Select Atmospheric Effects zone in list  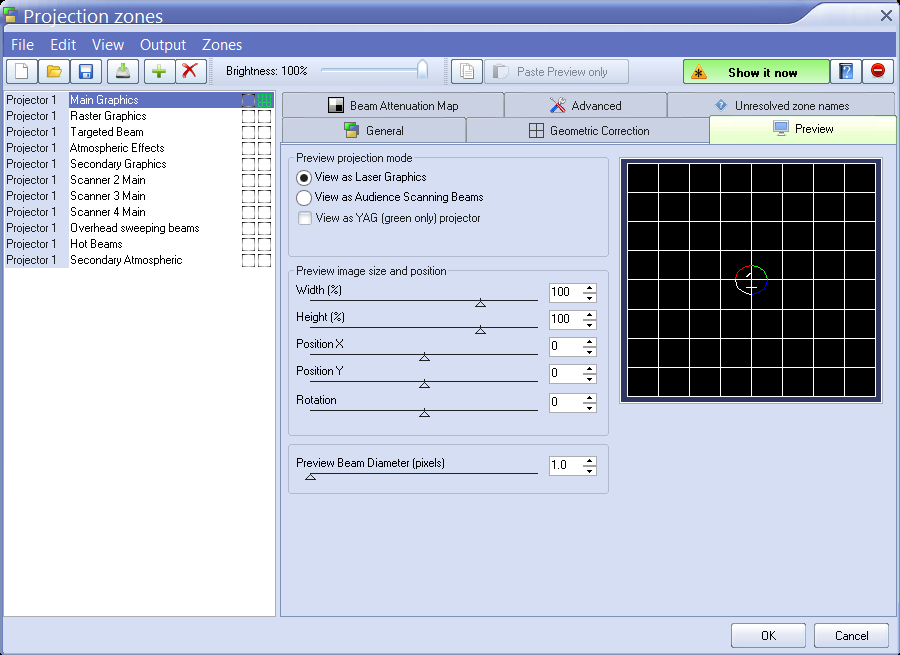click(x=117, y=148)
